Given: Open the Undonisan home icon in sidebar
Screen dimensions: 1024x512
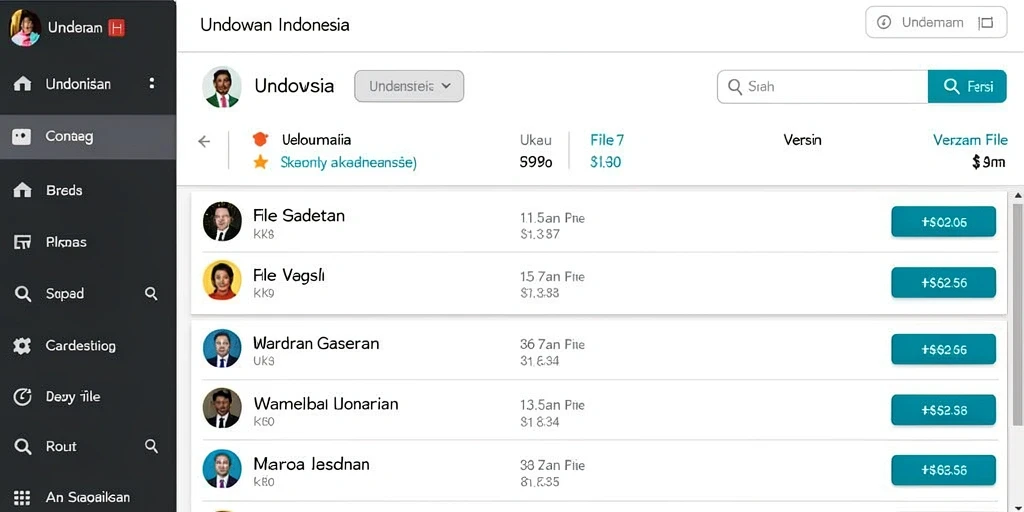Looking at the screenshot, I should coord(22,84).
